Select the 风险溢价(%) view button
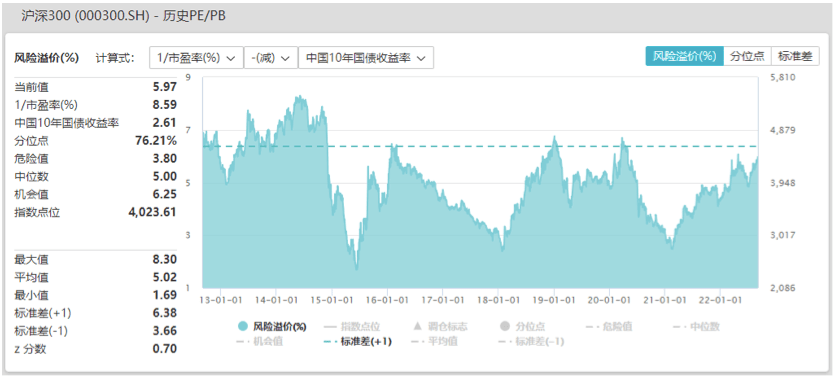The height and width of the screenshot is (377, 834). tap(685, 56)
